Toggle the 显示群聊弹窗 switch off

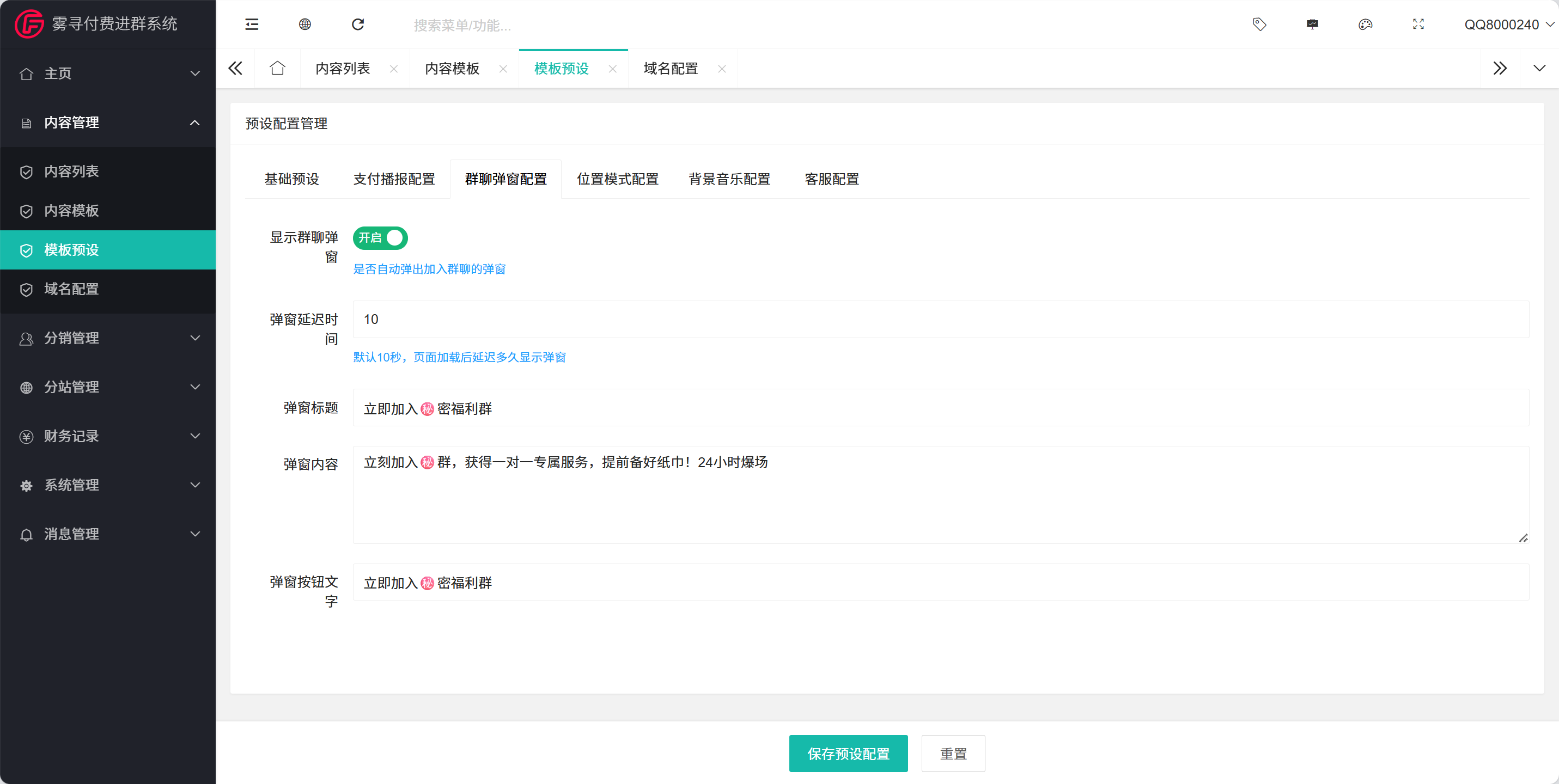(380, 238)
